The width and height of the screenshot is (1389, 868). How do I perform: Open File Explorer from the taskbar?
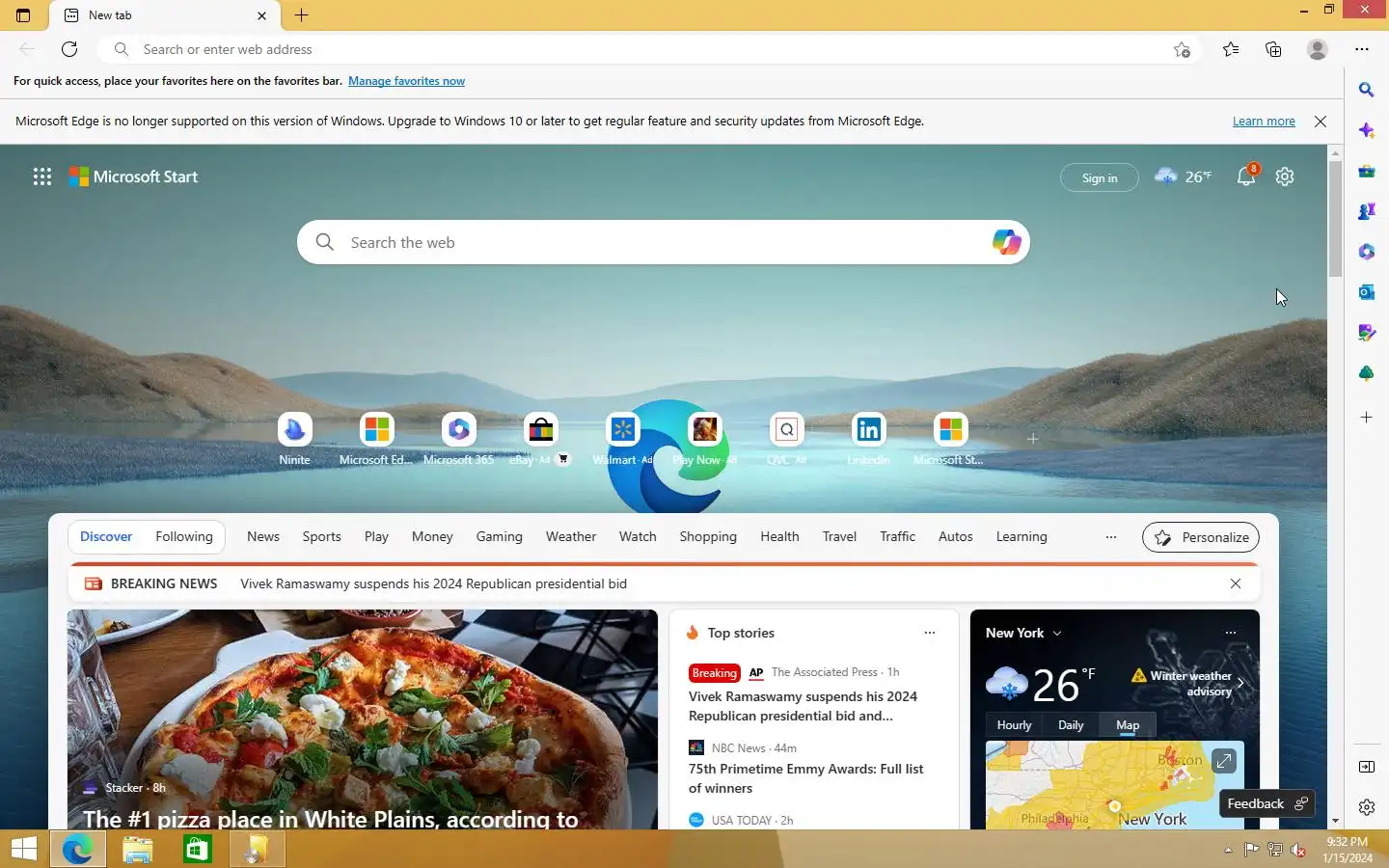click(x=138, y=849)
